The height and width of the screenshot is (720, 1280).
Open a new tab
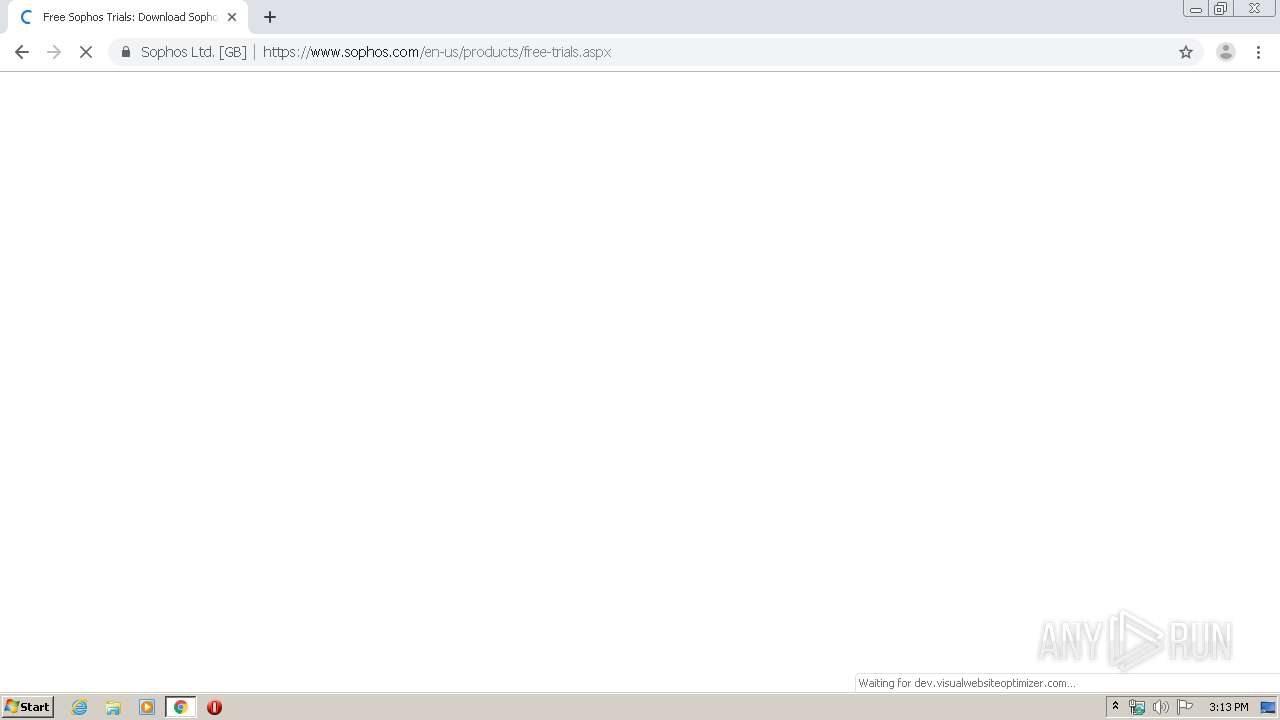[270, 17]
